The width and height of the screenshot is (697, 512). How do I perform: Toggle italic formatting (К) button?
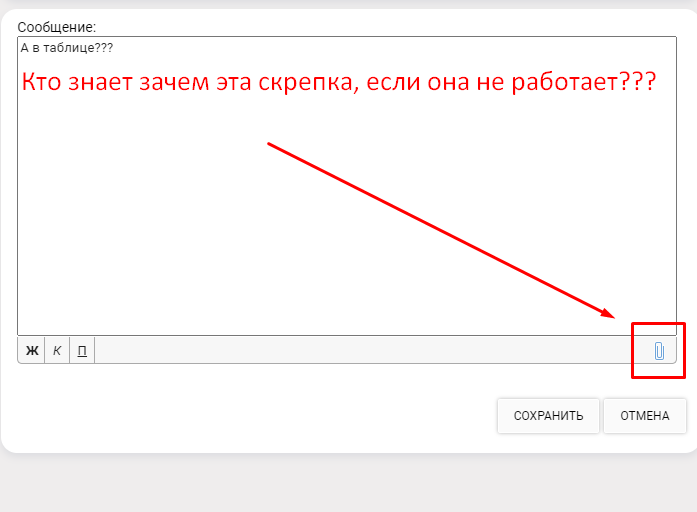[57, 350]
